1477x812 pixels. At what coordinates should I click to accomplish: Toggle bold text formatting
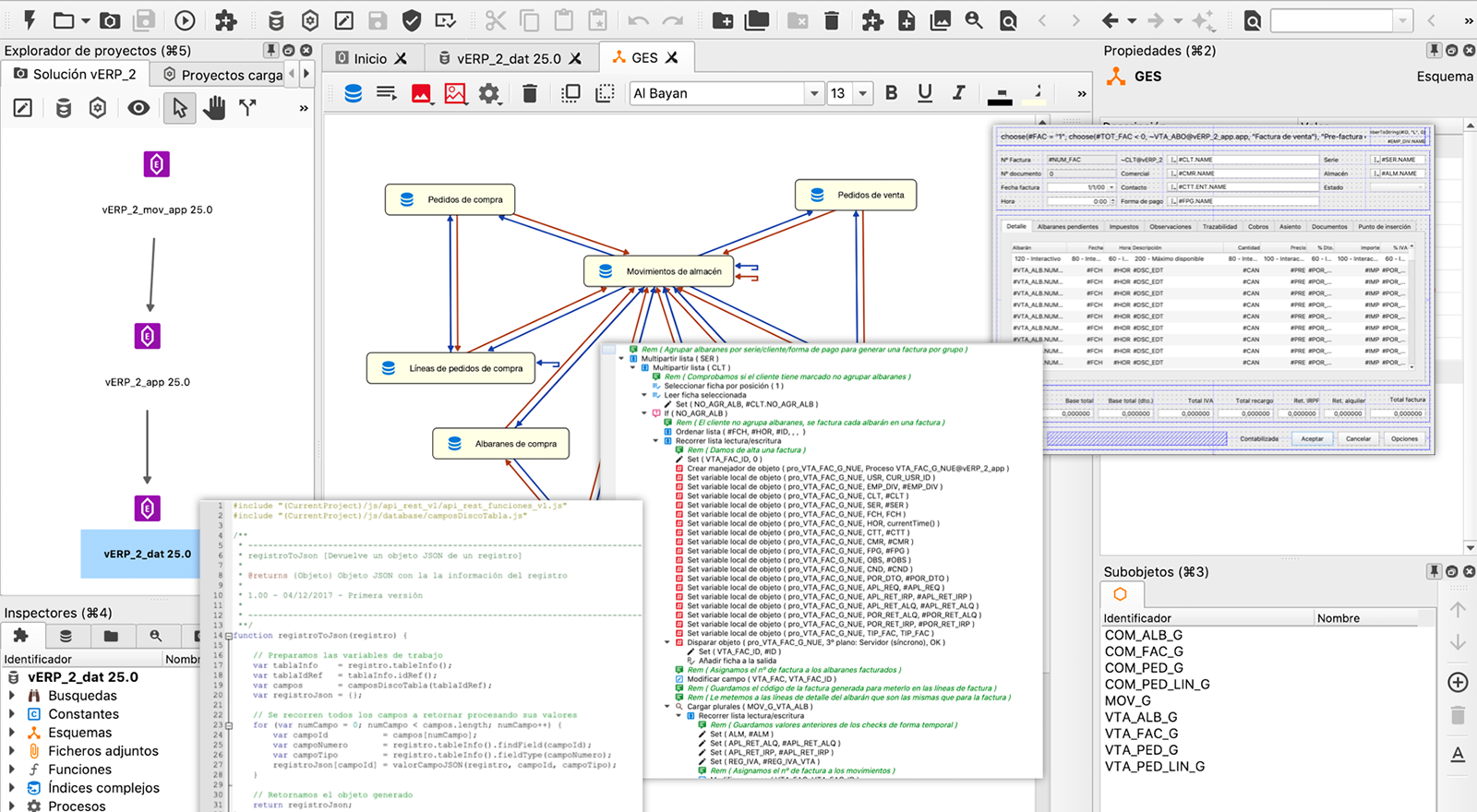pyautogui.click(x=891, y=93)
